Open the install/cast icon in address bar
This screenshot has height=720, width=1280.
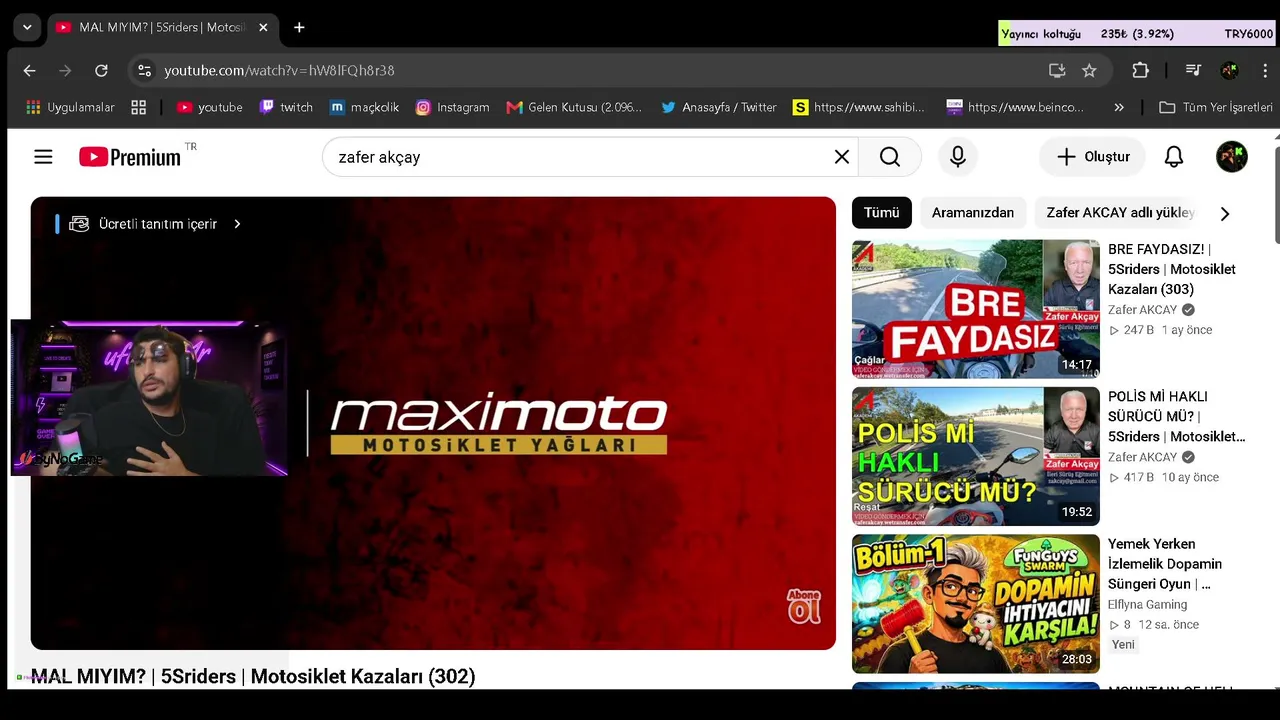point(1057,70)
